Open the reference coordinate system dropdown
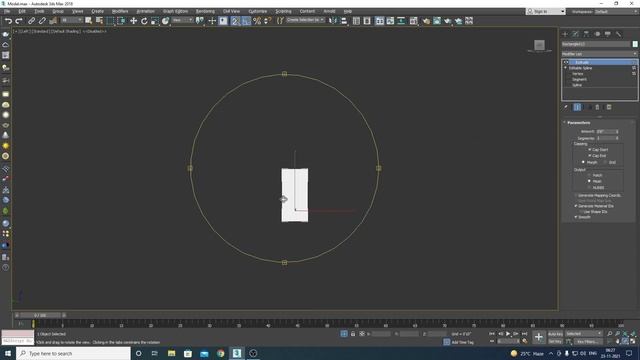640x360 pixels. click(182, 20)
